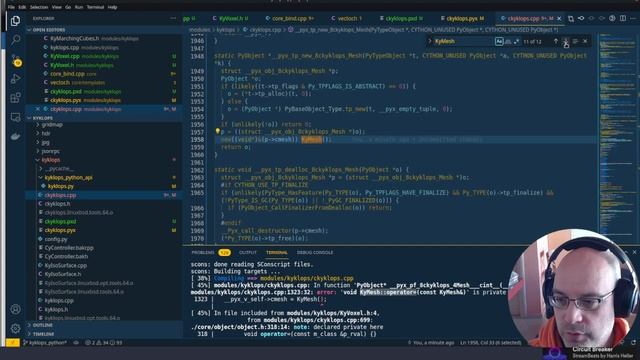The height and width of the screenshot is (360, 640).
Task: Toggle Use Regular Expression in find widget
Action: 516,41
